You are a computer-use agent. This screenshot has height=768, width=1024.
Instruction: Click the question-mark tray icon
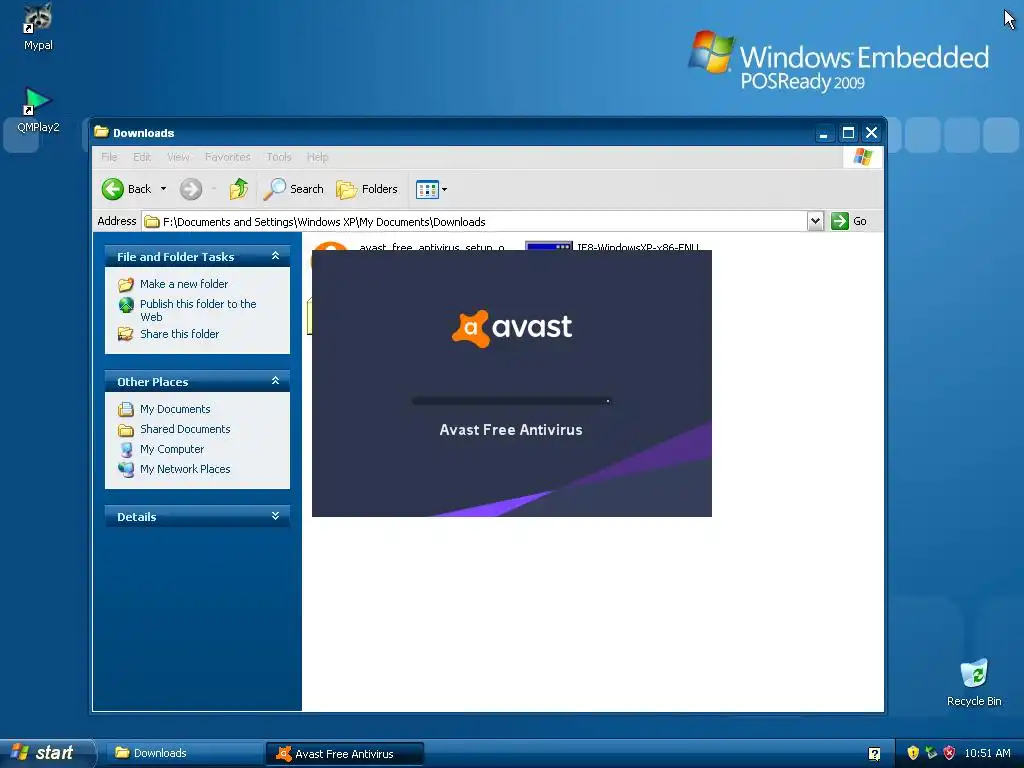[874, 754]
